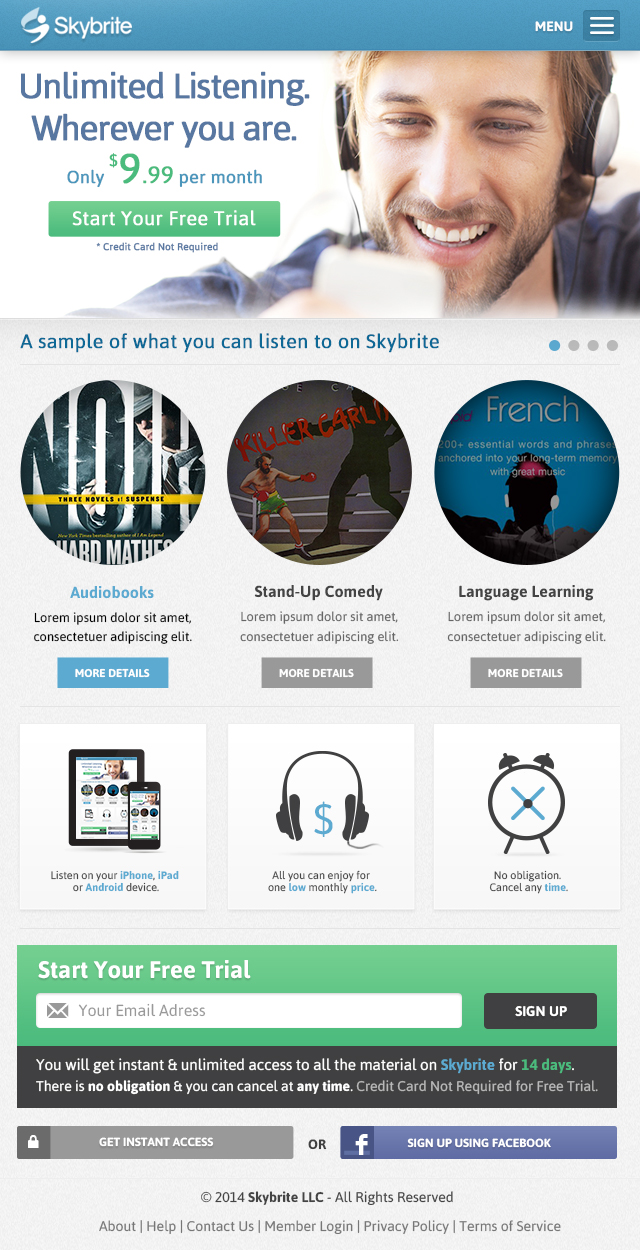The height and width of the screenshot is (1250, 640).
Task: Open the Language Learning French thumbnail
Action: pos(526,472)
